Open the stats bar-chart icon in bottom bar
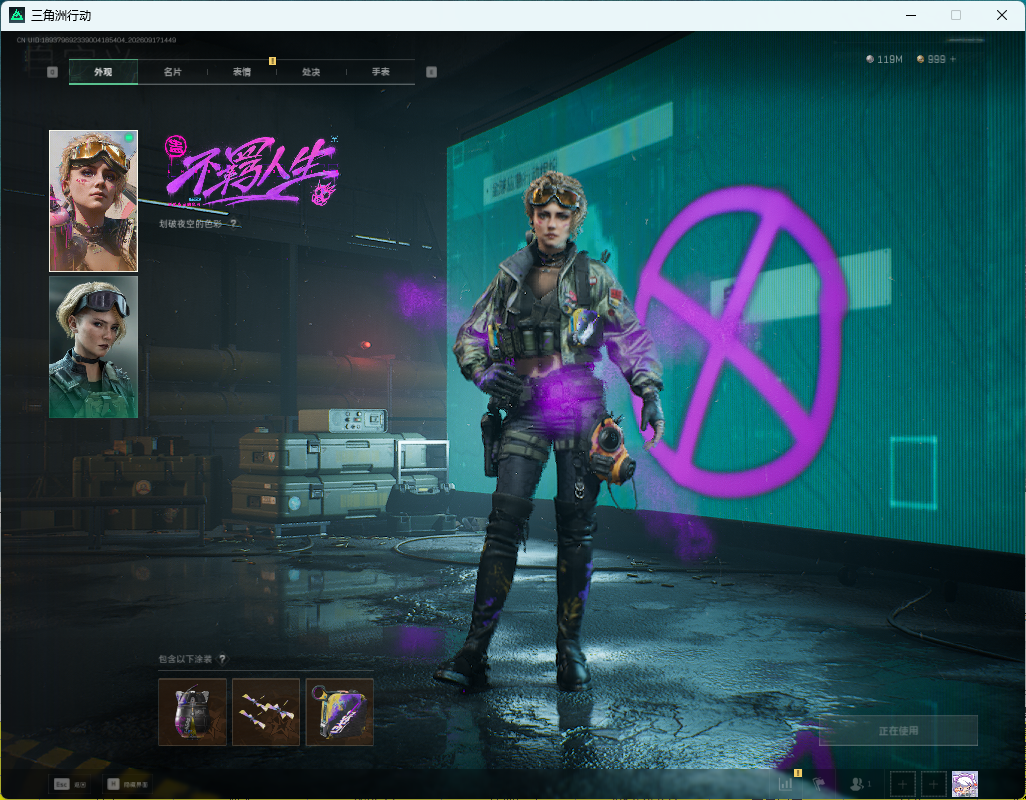Screen dimensions: 1026x800 (x=785, y=784)
